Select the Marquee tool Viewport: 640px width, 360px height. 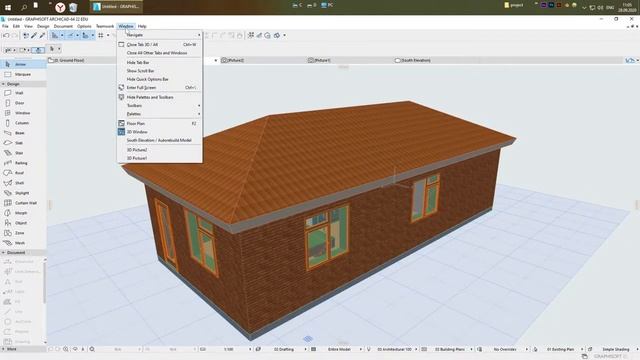click(23, 74)
